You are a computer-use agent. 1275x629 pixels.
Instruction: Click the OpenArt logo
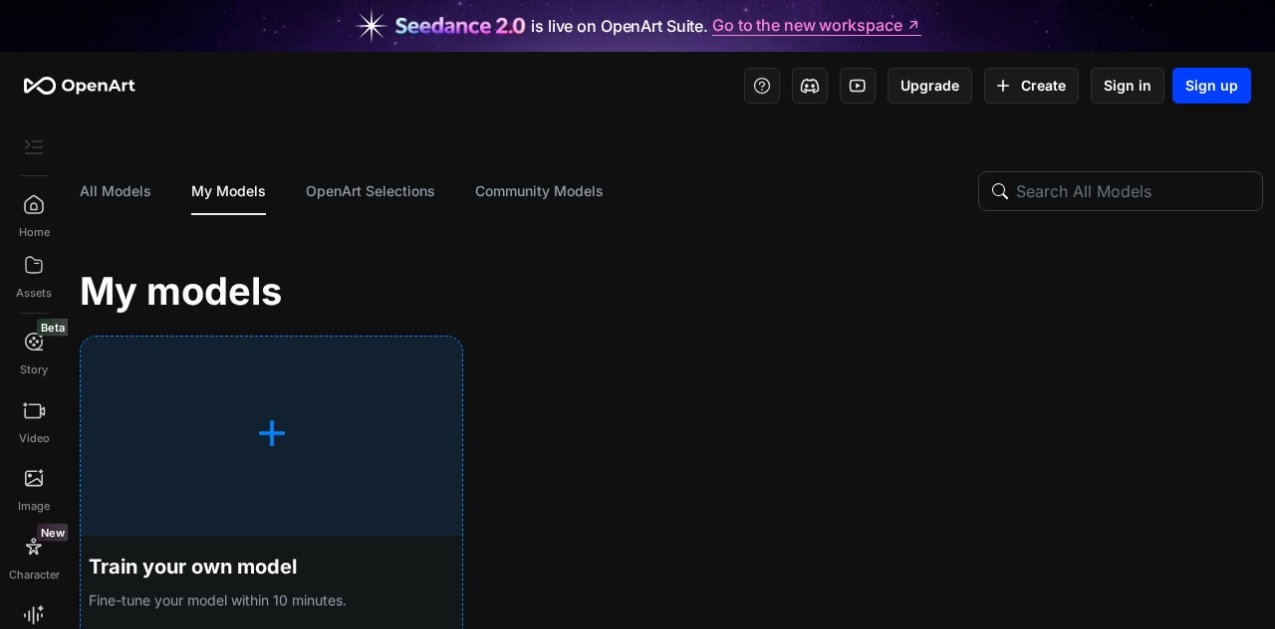79,86
